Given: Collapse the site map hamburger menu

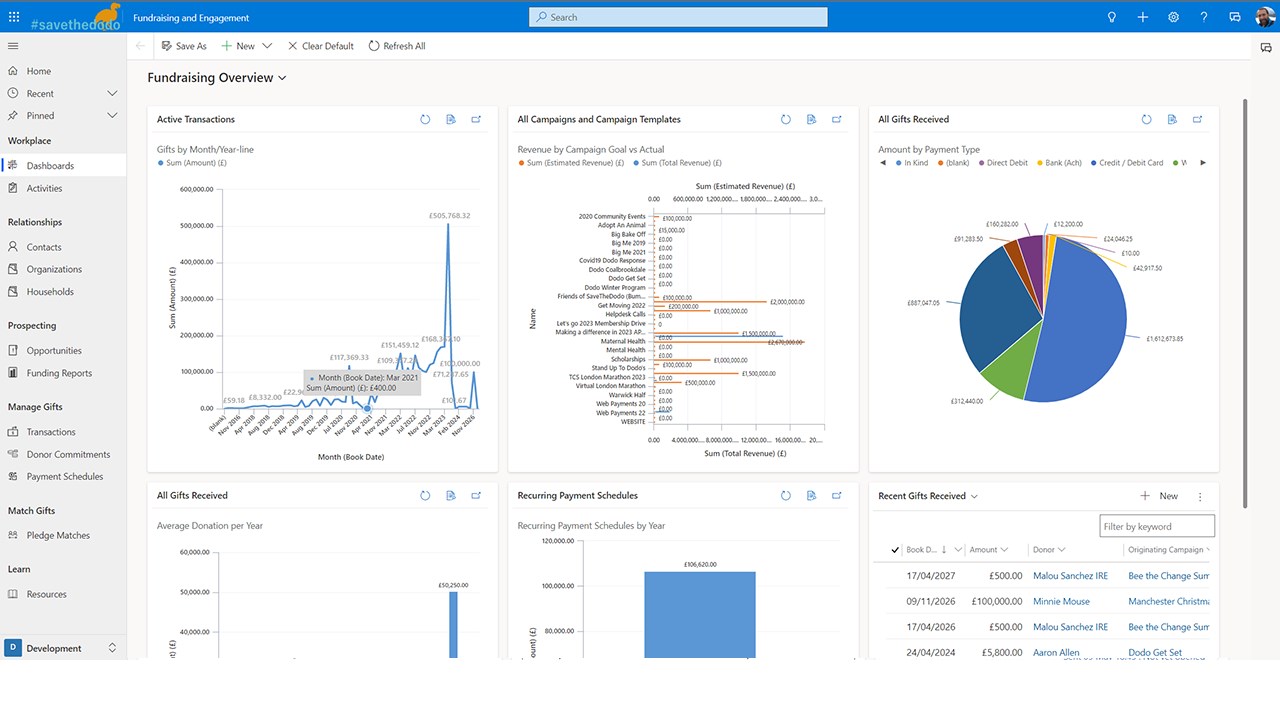Looking at the screenshot, I should click(x=13, y=46).
